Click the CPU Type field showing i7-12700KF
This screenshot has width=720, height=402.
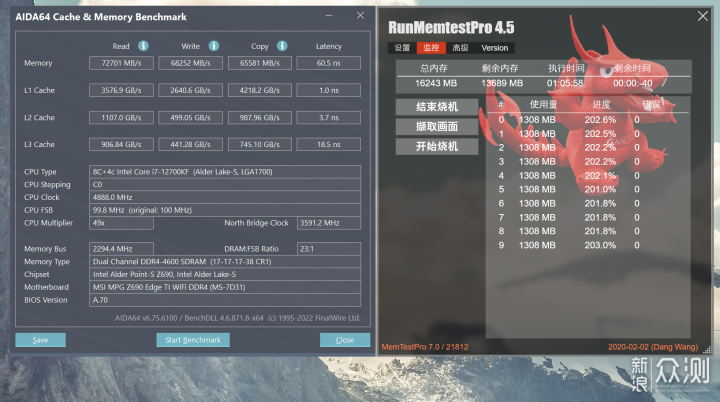(225, 172)
